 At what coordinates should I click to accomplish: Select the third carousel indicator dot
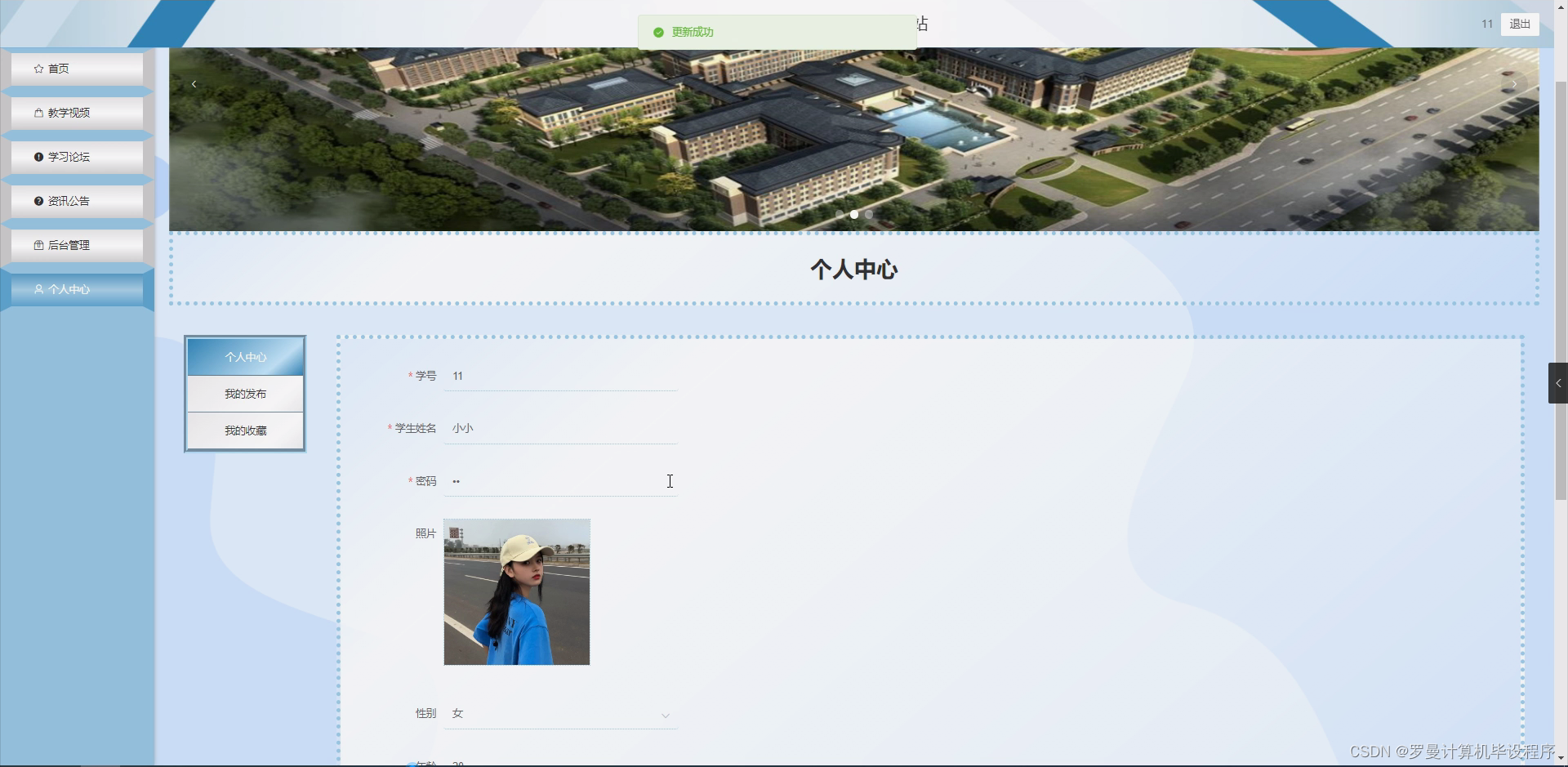[x=868, y=214]
